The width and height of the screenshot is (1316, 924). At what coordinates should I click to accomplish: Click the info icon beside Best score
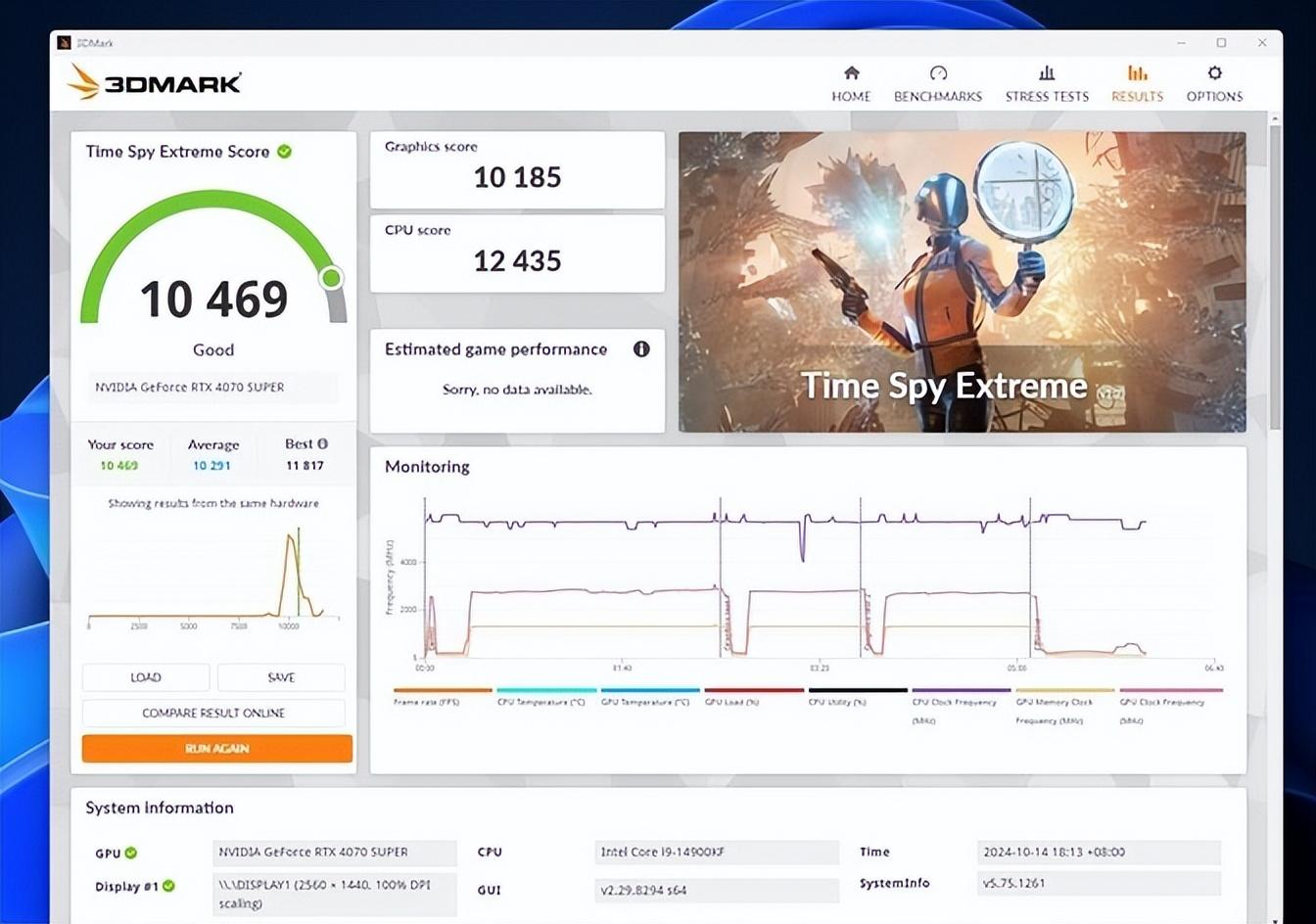(x=322, y=444)
